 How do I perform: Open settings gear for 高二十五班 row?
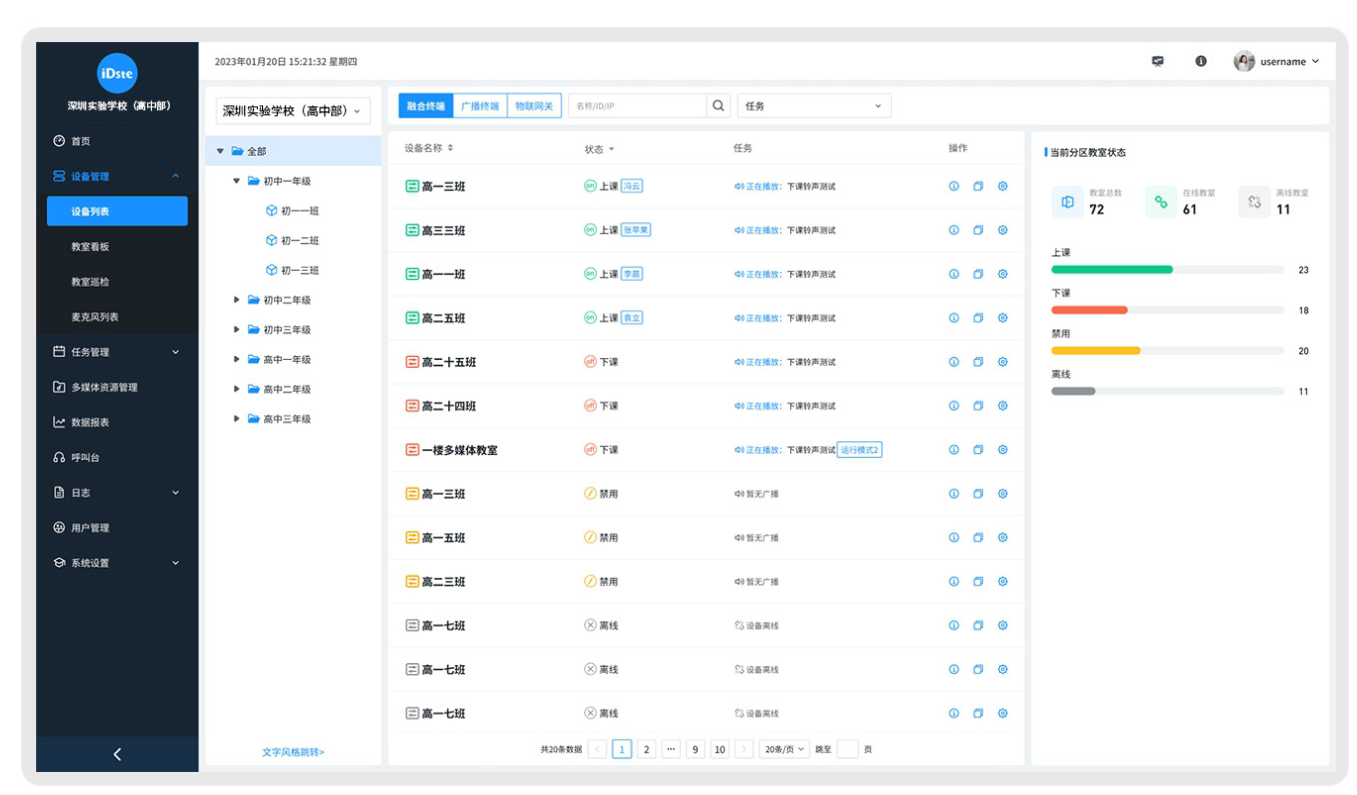(1003, 362)
